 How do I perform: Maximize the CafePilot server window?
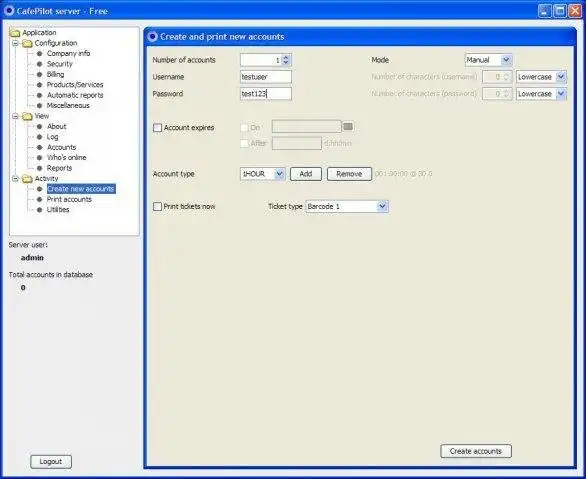[x=559, y=11]
